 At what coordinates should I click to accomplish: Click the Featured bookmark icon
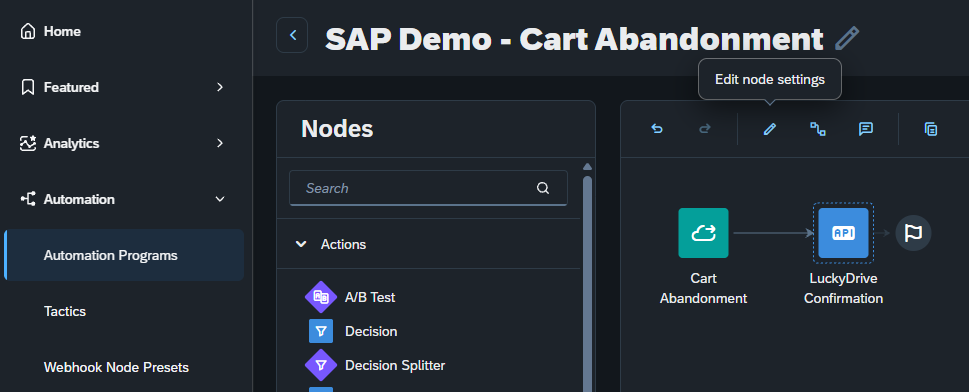pyautogui.click(x=28, y=87)
